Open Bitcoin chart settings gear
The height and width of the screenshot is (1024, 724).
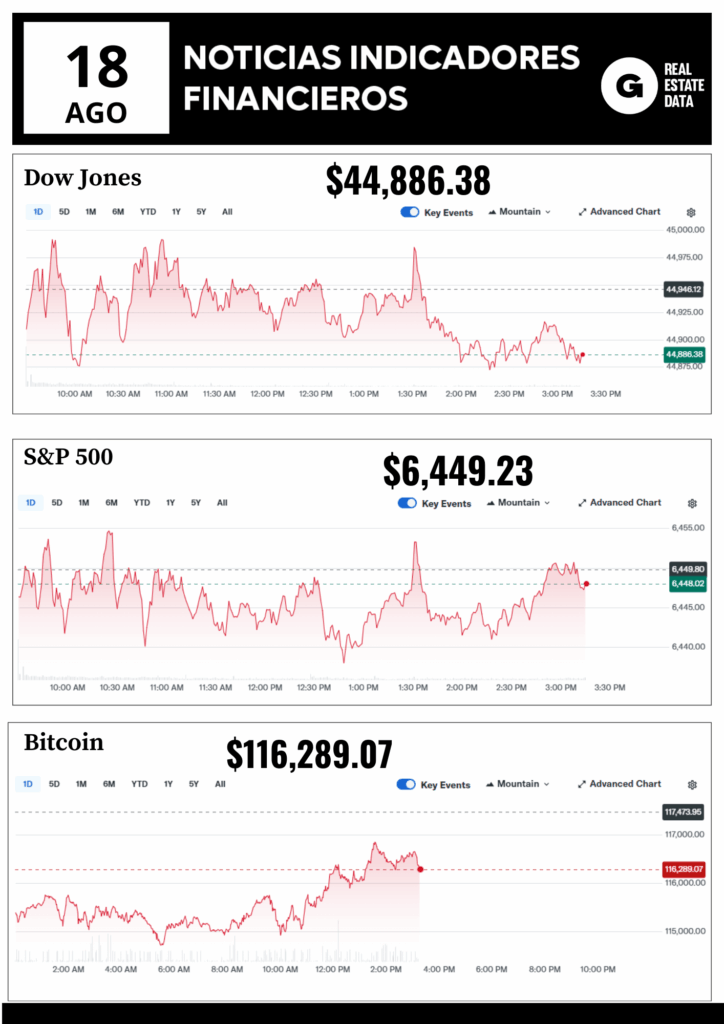point(691,784)
